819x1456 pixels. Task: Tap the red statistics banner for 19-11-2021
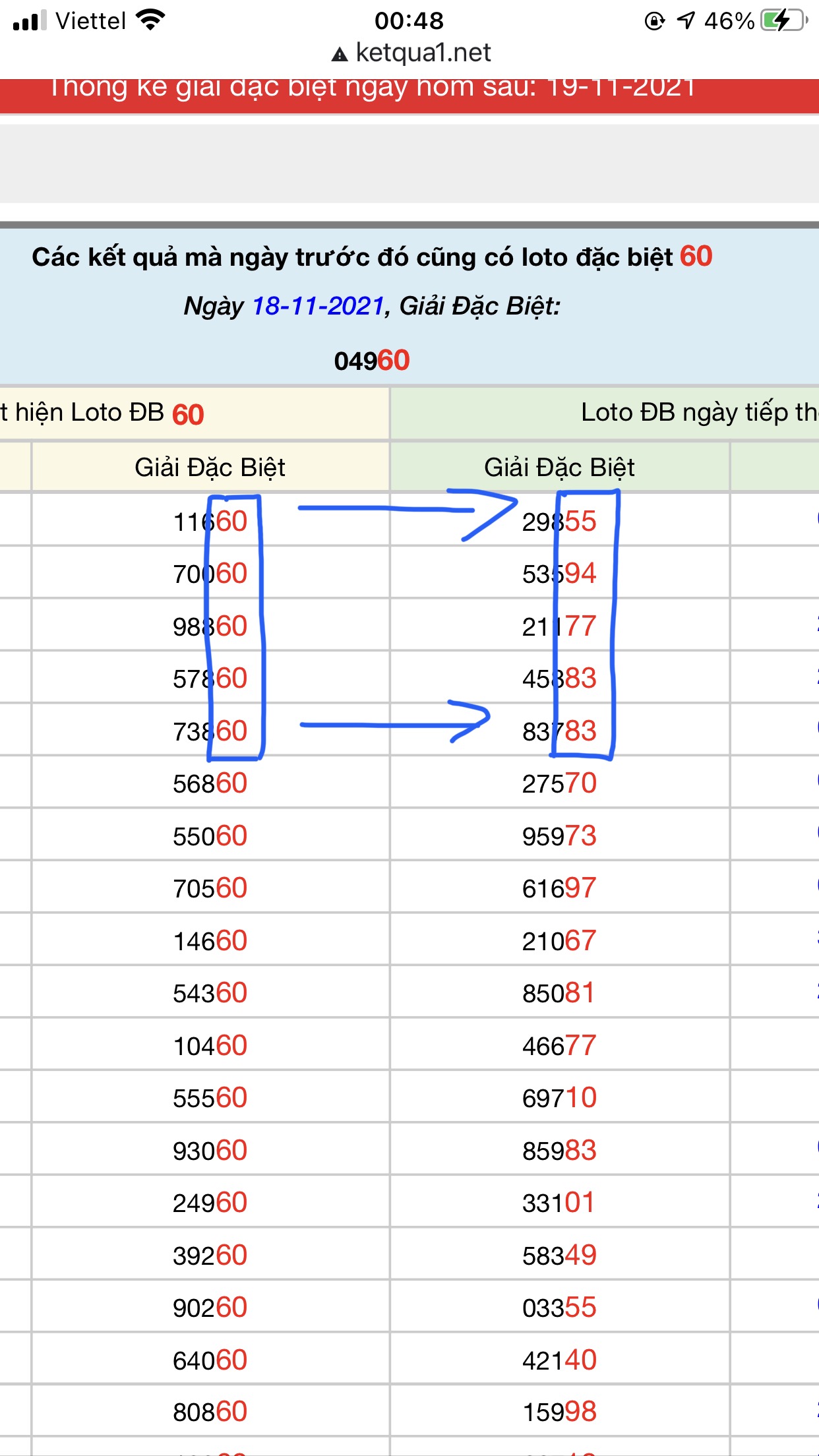(409, 92)
